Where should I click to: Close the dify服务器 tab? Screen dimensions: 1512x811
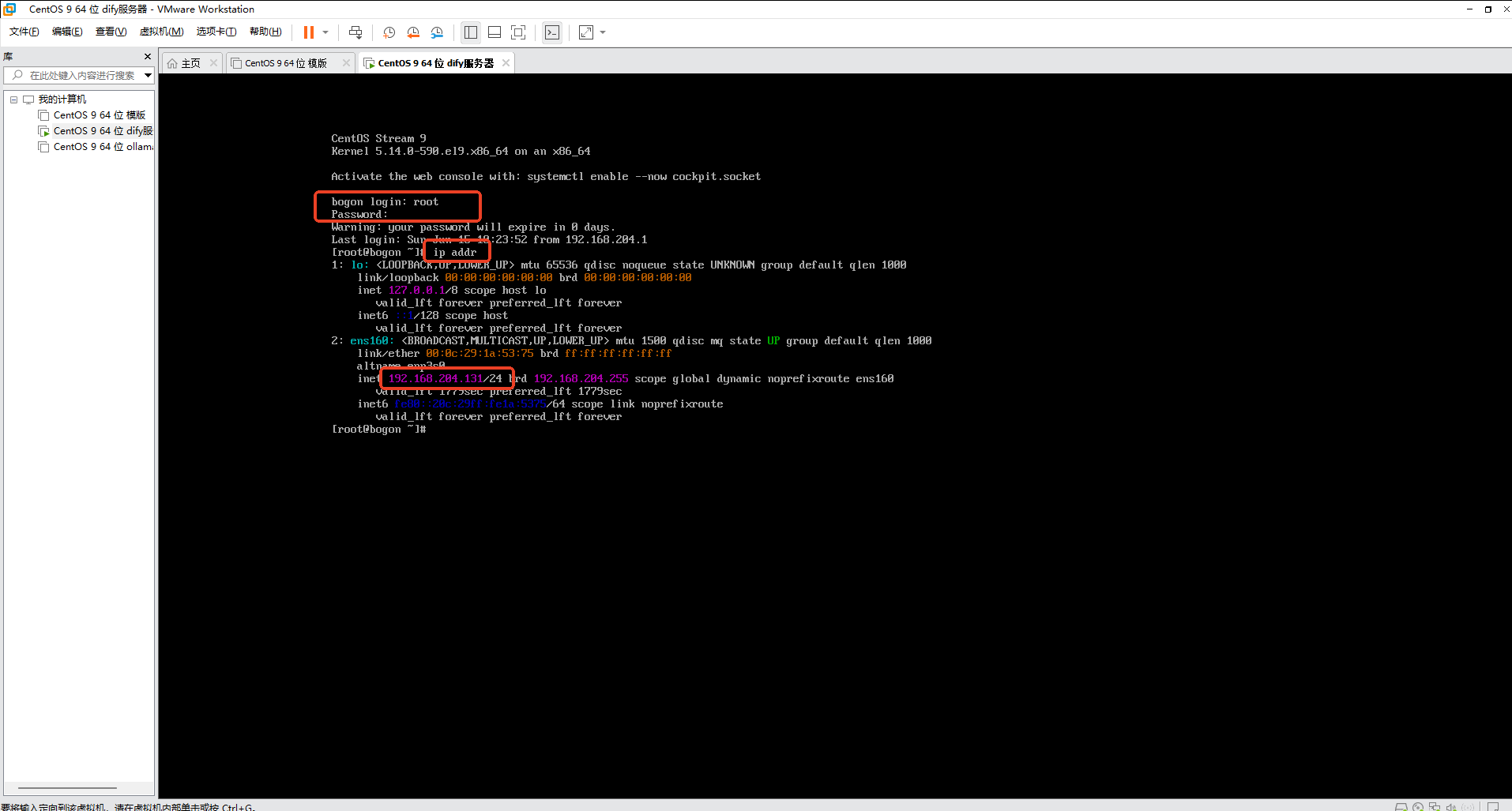[506, 63]
